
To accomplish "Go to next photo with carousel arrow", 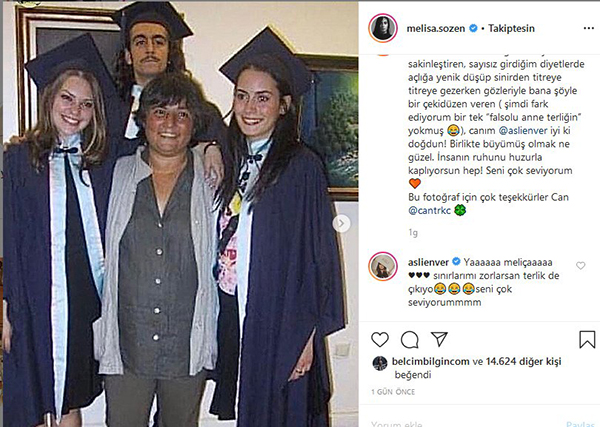I will (342, 223).
